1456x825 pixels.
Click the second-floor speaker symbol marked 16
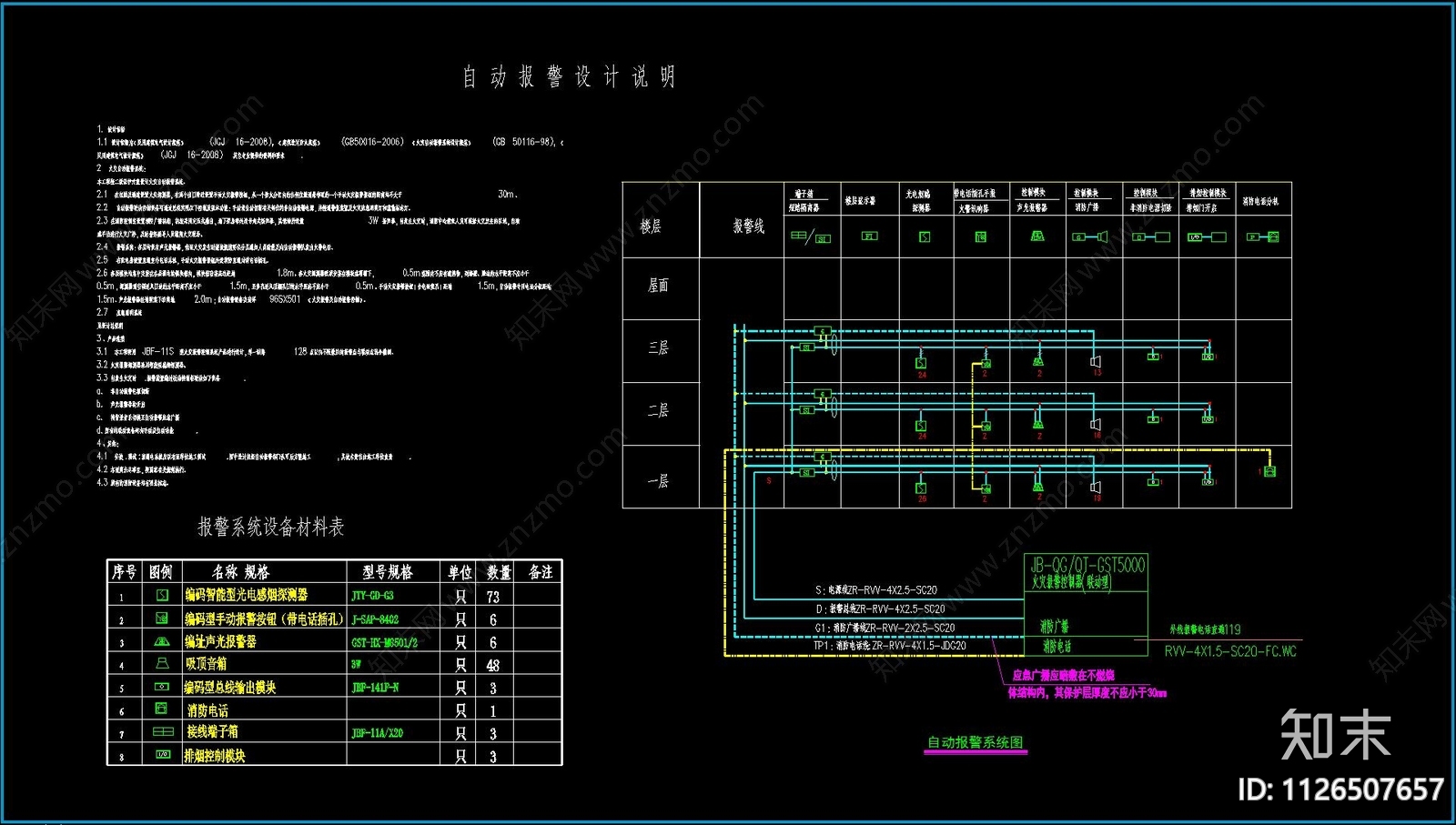click(x=1096, y=424)
